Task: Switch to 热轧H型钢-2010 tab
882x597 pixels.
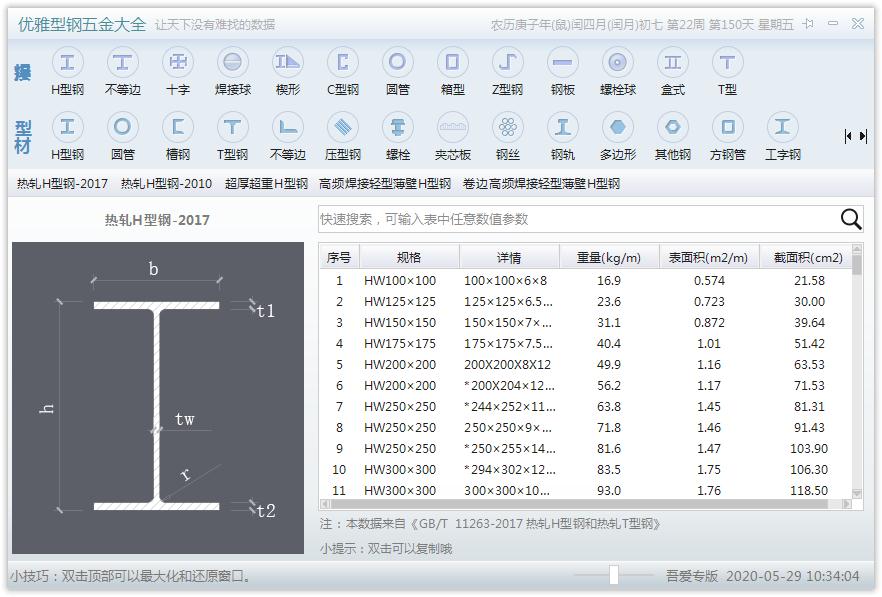Action: tap(166, 183)
